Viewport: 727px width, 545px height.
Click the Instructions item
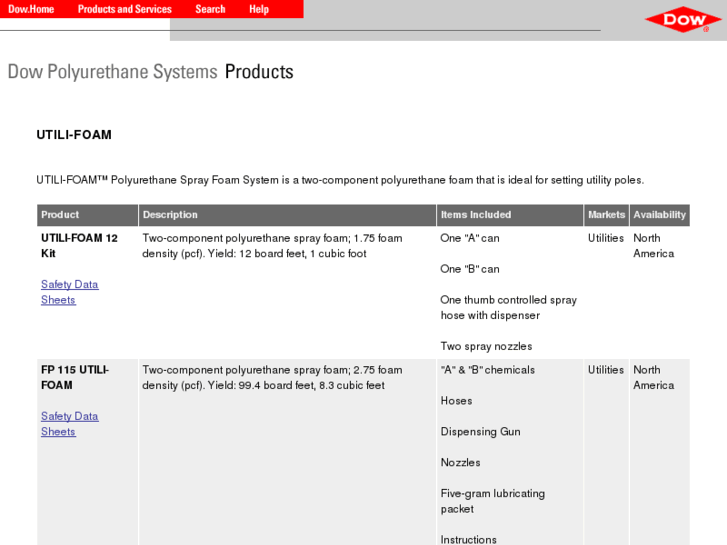tap(468, 539)
